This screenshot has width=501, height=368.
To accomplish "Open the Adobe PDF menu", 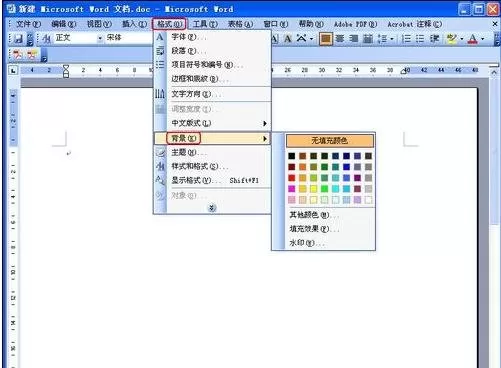I will pos(355,24).
